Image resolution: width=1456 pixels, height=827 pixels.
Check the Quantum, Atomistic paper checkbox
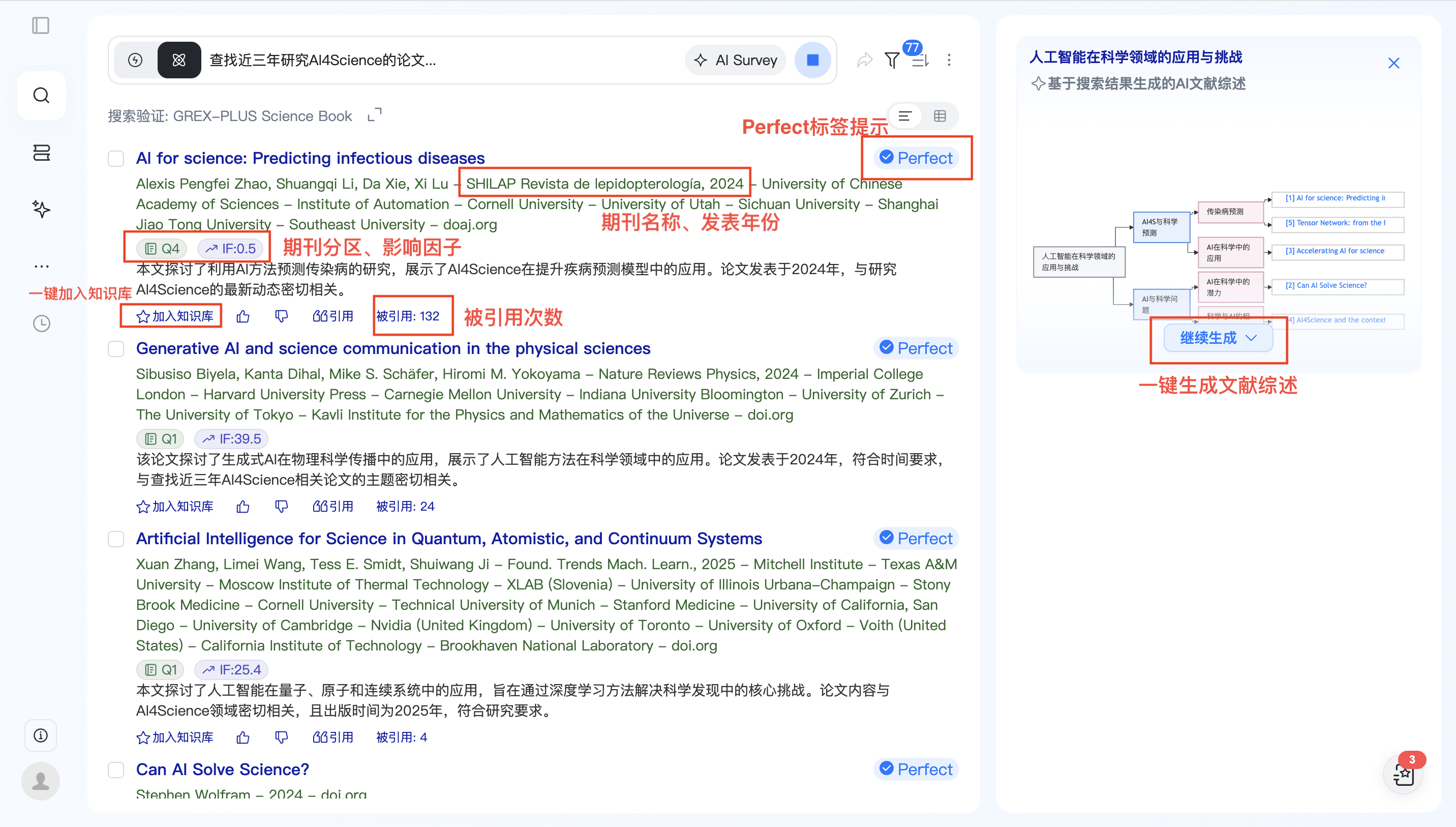116,539
